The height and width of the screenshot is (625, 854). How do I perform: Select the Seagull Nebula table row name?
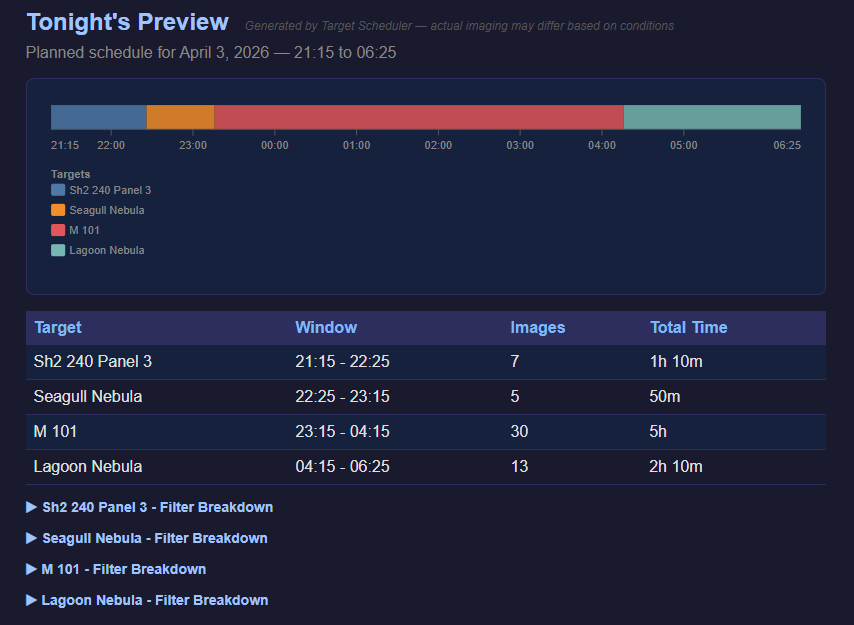pos(88,397)
